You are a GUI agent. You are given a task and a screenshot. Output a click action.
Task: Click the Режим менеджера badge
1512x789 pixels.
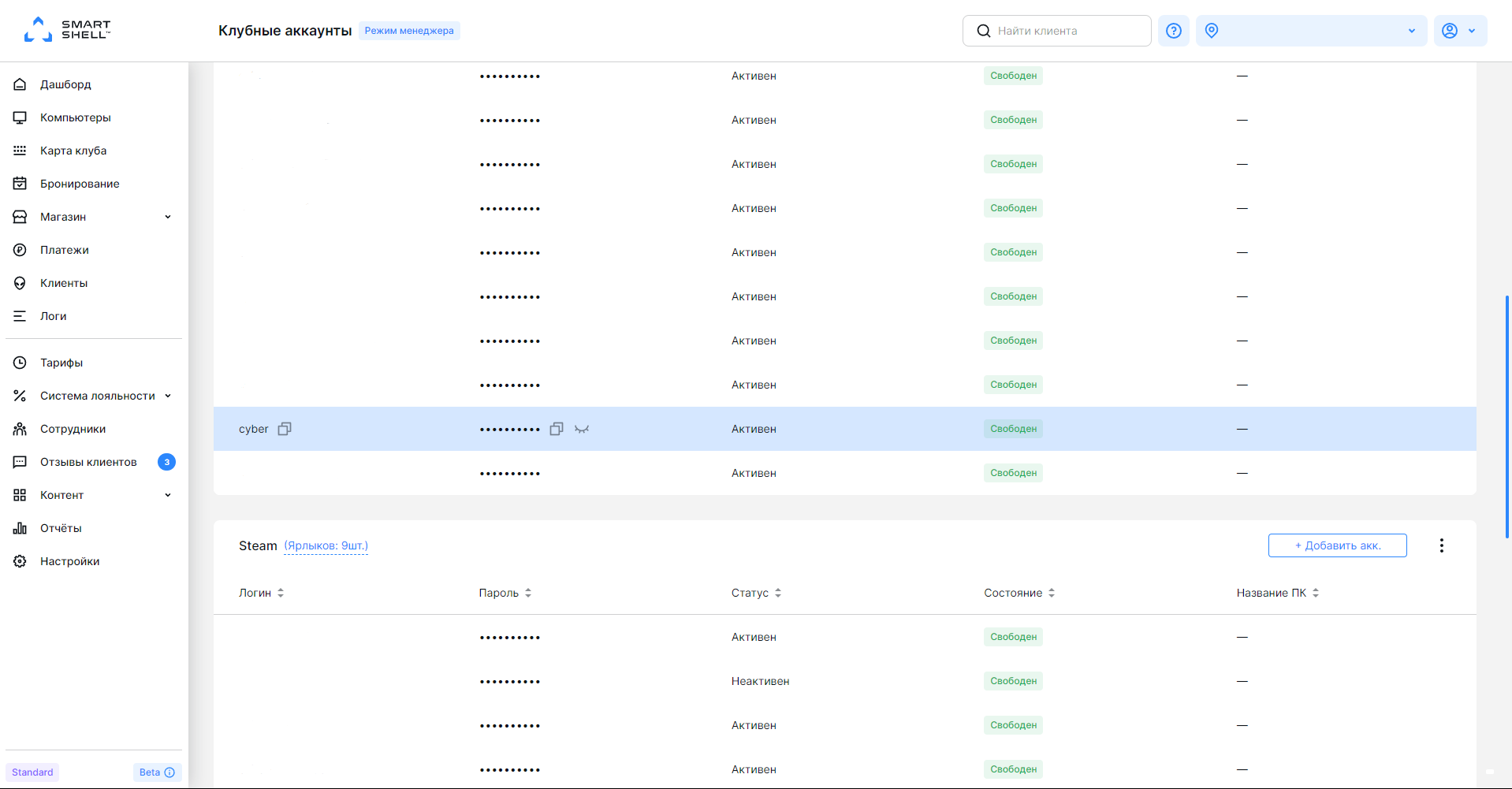[x=409, y=31]
